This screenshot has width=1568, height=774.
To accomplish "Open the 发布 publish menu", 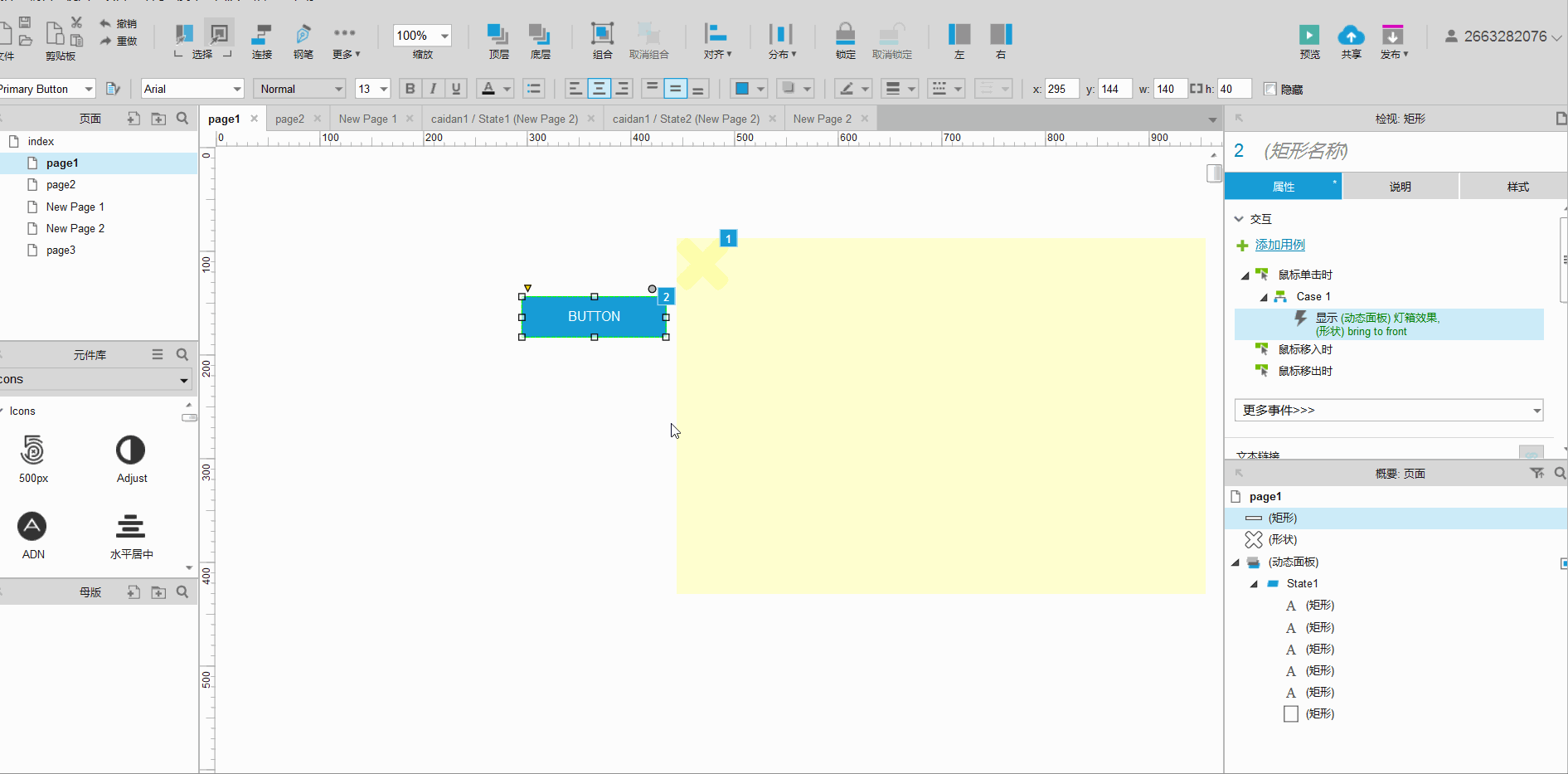I will pos(1394,41).
